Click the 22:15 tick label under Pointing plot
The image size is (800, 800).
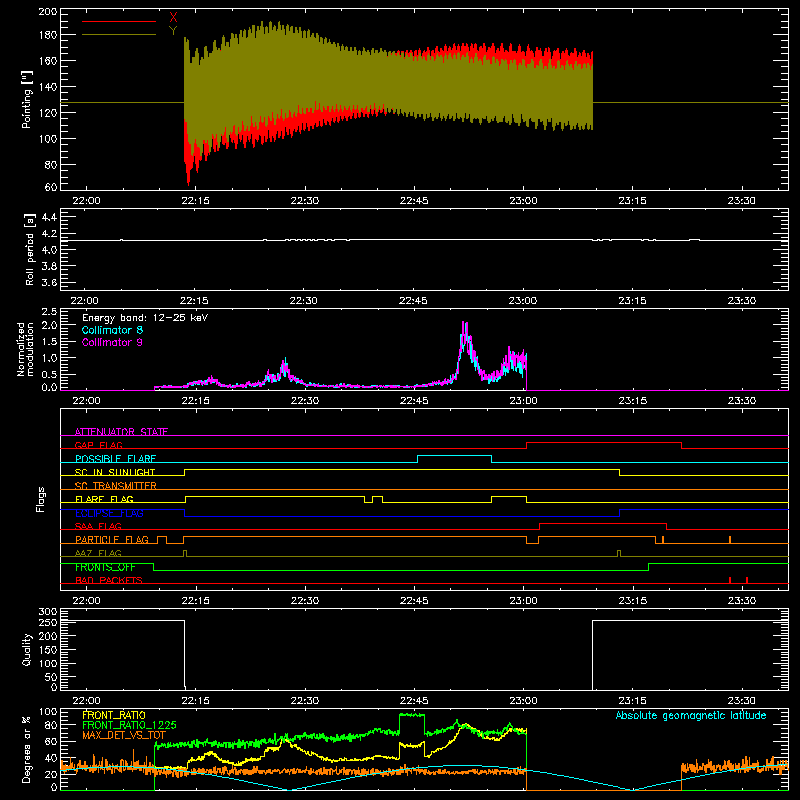195,201
